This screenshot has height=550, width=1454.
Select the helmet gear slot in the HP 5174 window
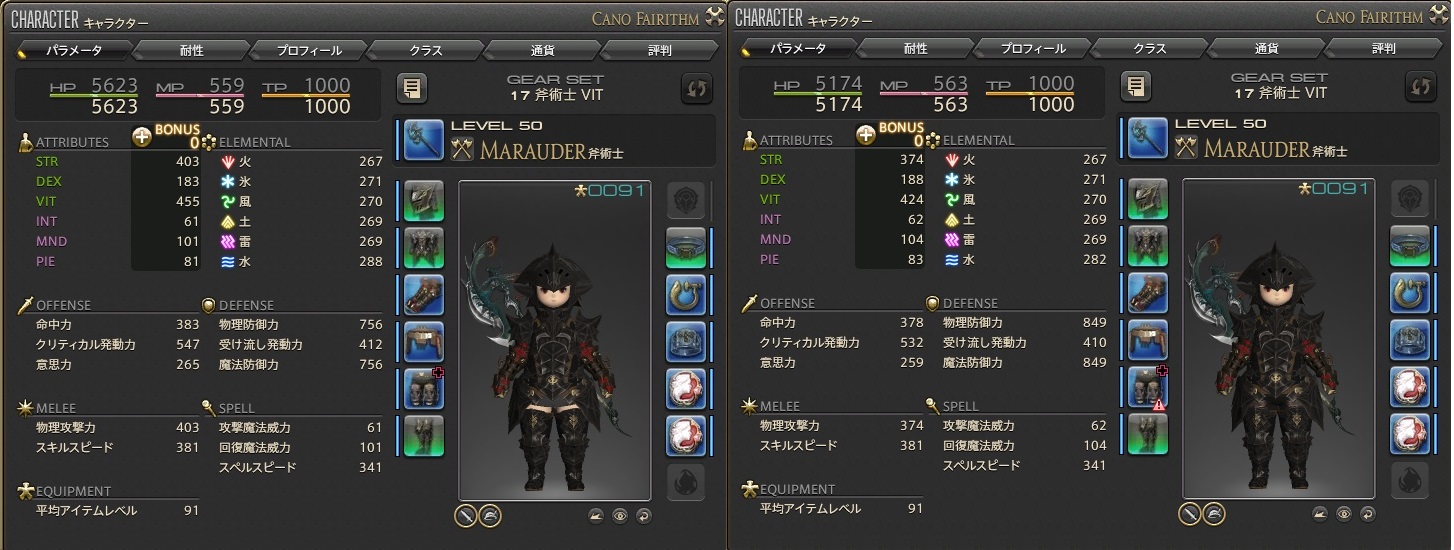(x=1148, y=198)
